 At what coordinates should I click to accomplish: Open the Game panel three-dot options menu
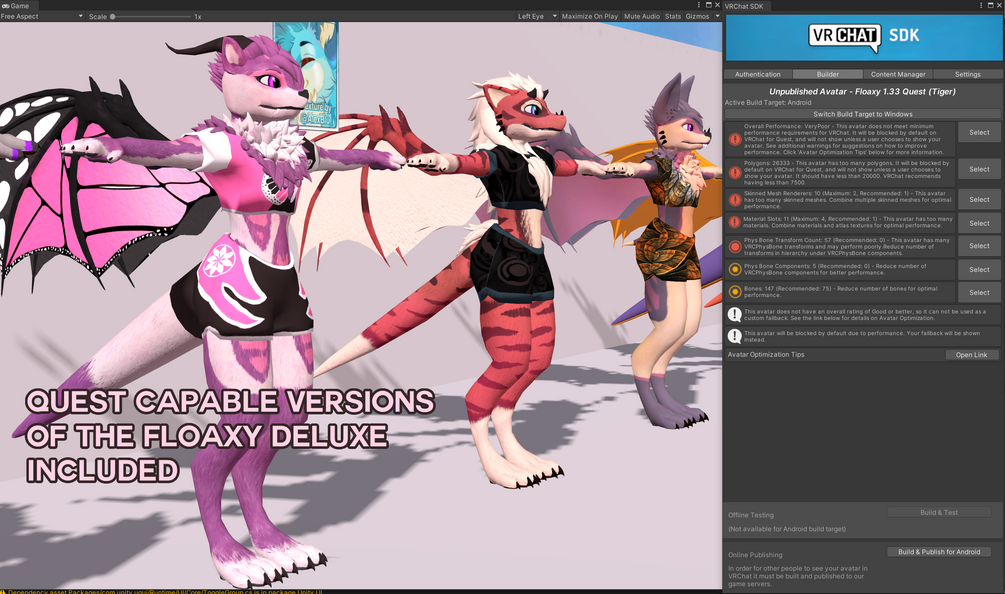[x=699, y=5]
